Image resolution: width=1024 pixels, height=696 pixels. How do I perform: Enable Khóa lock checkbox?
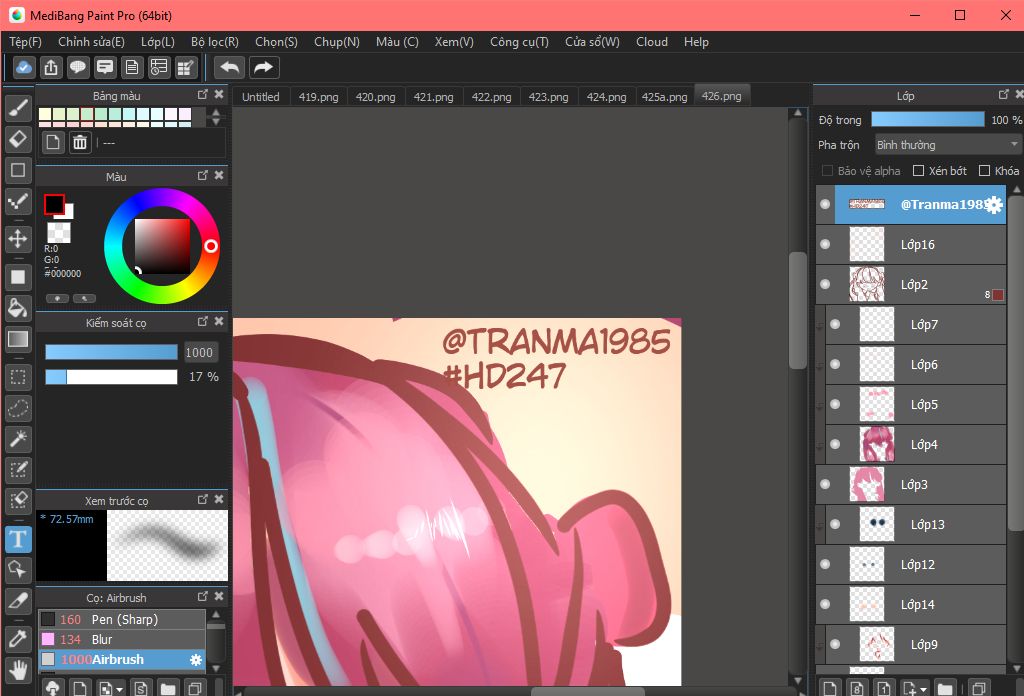coord(984,171)
